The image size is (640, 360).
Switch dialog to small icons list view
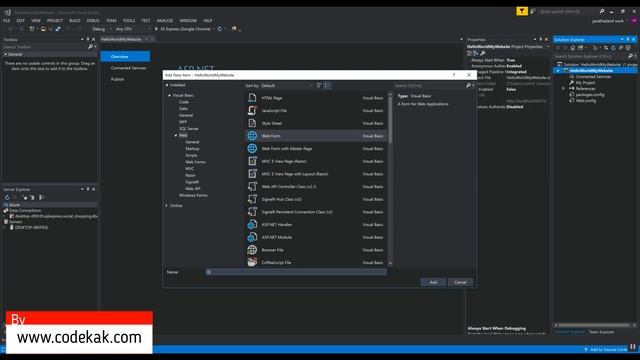pos(319,85)
